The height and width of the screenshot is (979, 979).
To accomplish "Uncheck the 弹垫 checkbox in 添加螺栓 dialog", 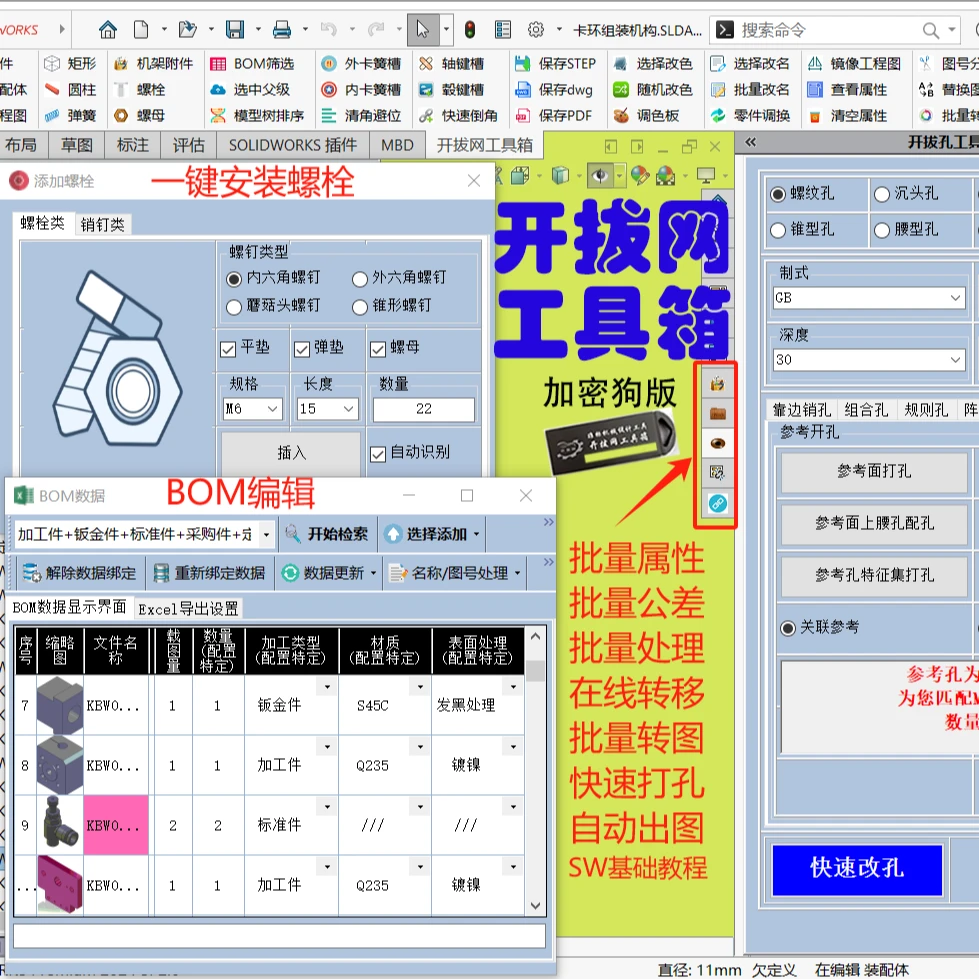I will click(301, 349).
